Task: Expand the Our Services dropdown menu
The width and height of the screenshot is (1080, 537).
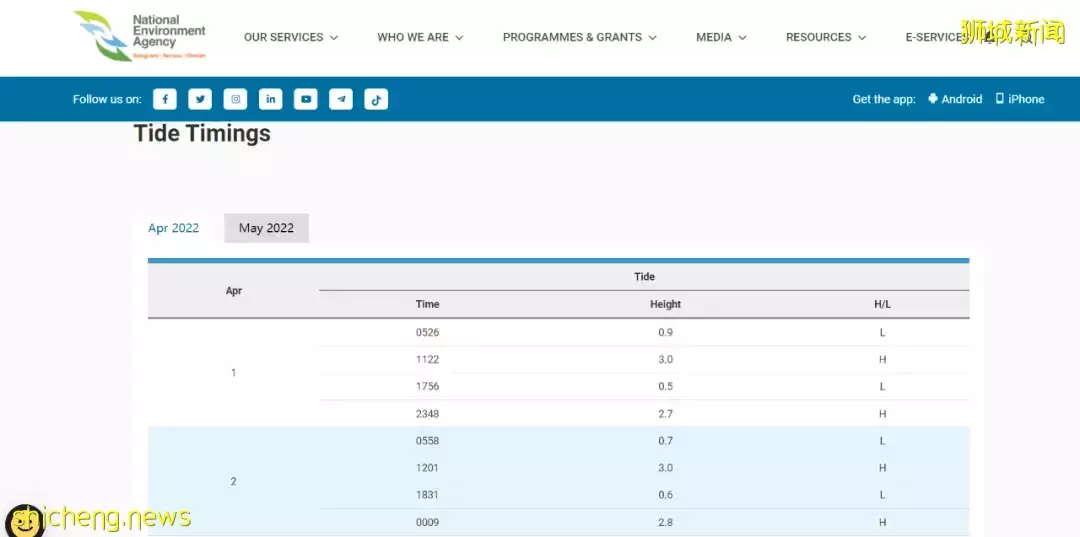Action: (x=290, y=37)
